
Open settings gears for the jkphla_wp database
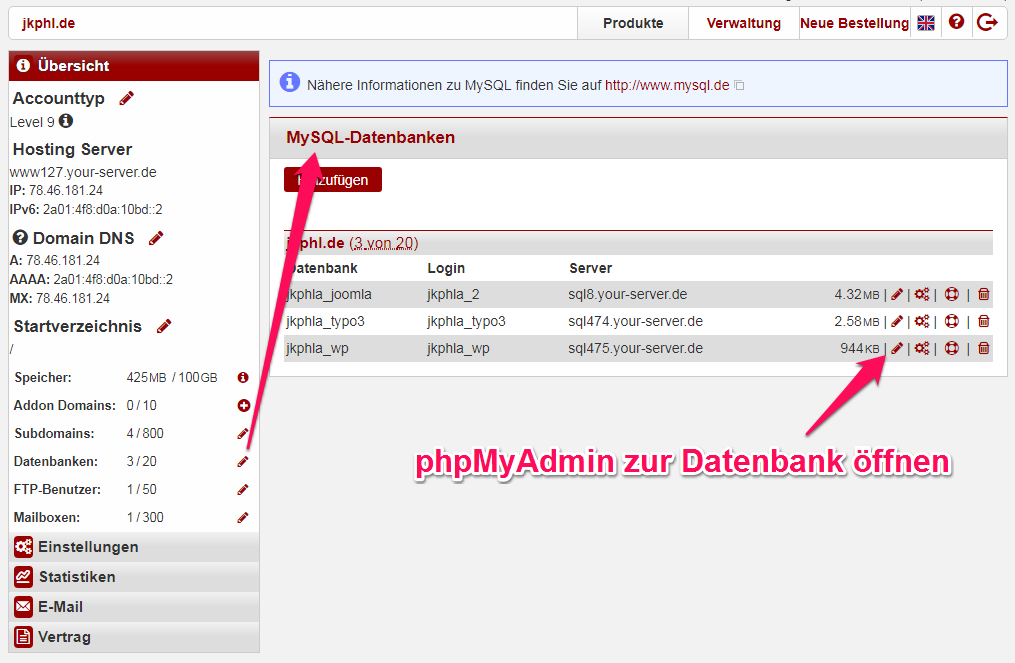[921, 348]
